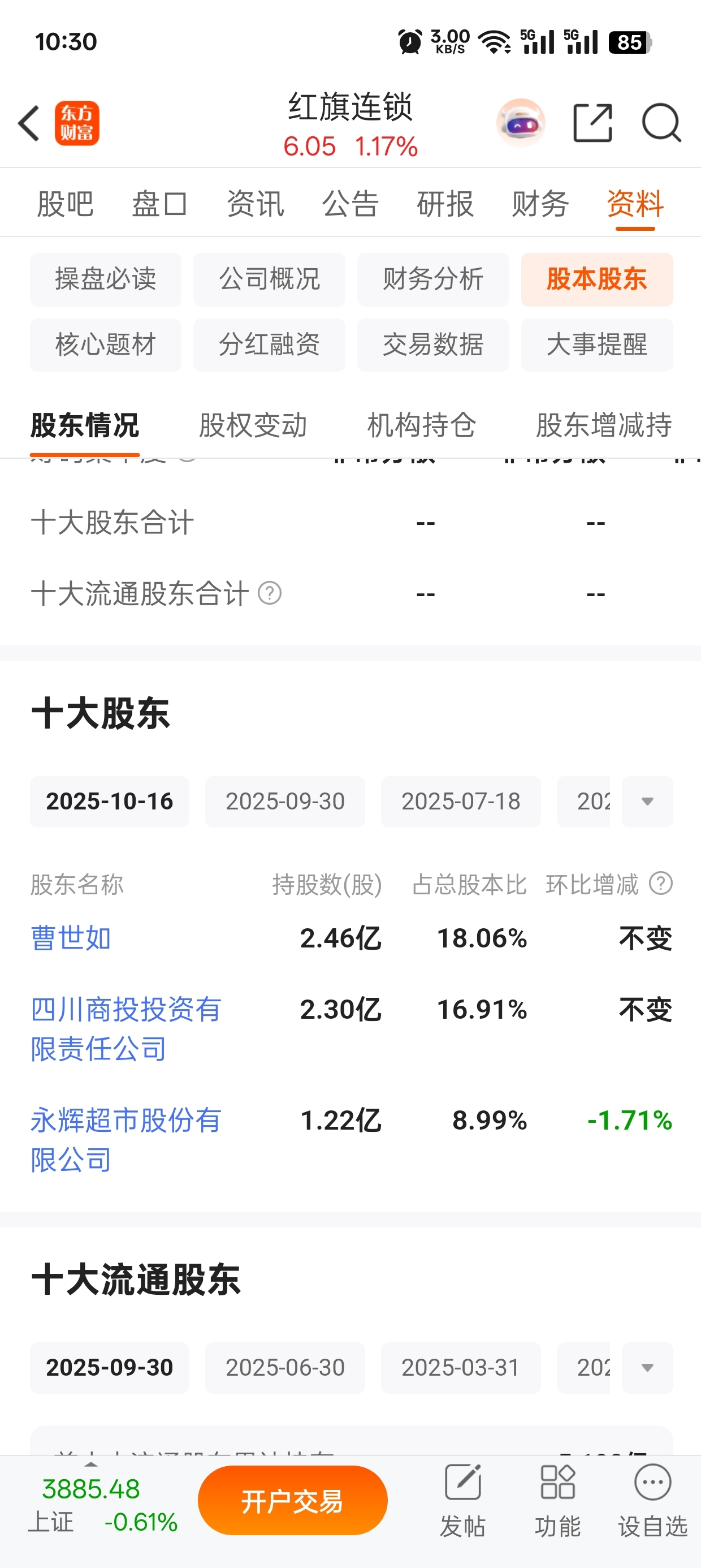Screen dimensions: 701x1568
Task: Tap the 十大流通股东 section heading
Action: click(x=136, y=1280)
